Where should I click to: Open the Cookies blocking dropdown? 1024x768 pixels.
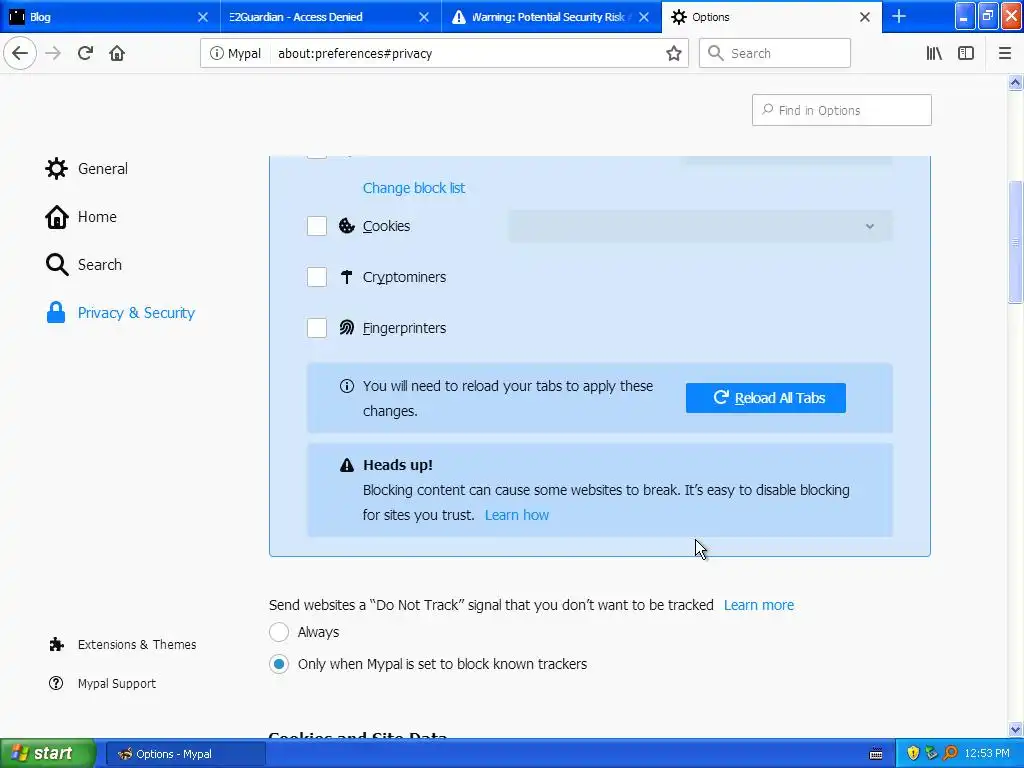tap(700, 226)
